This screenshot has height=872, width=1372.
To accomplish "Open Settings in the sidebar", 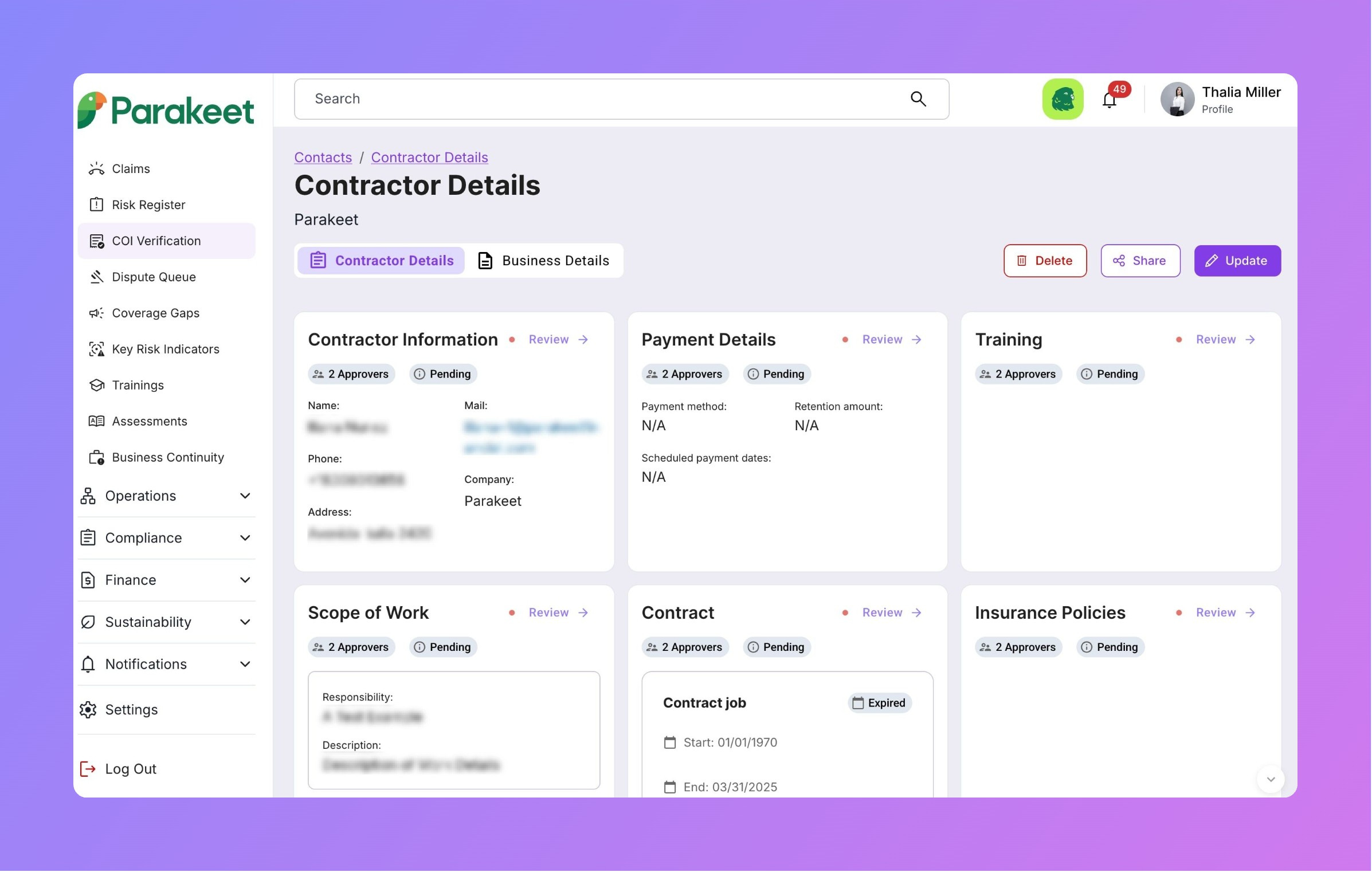I will [x=131, y=710].
